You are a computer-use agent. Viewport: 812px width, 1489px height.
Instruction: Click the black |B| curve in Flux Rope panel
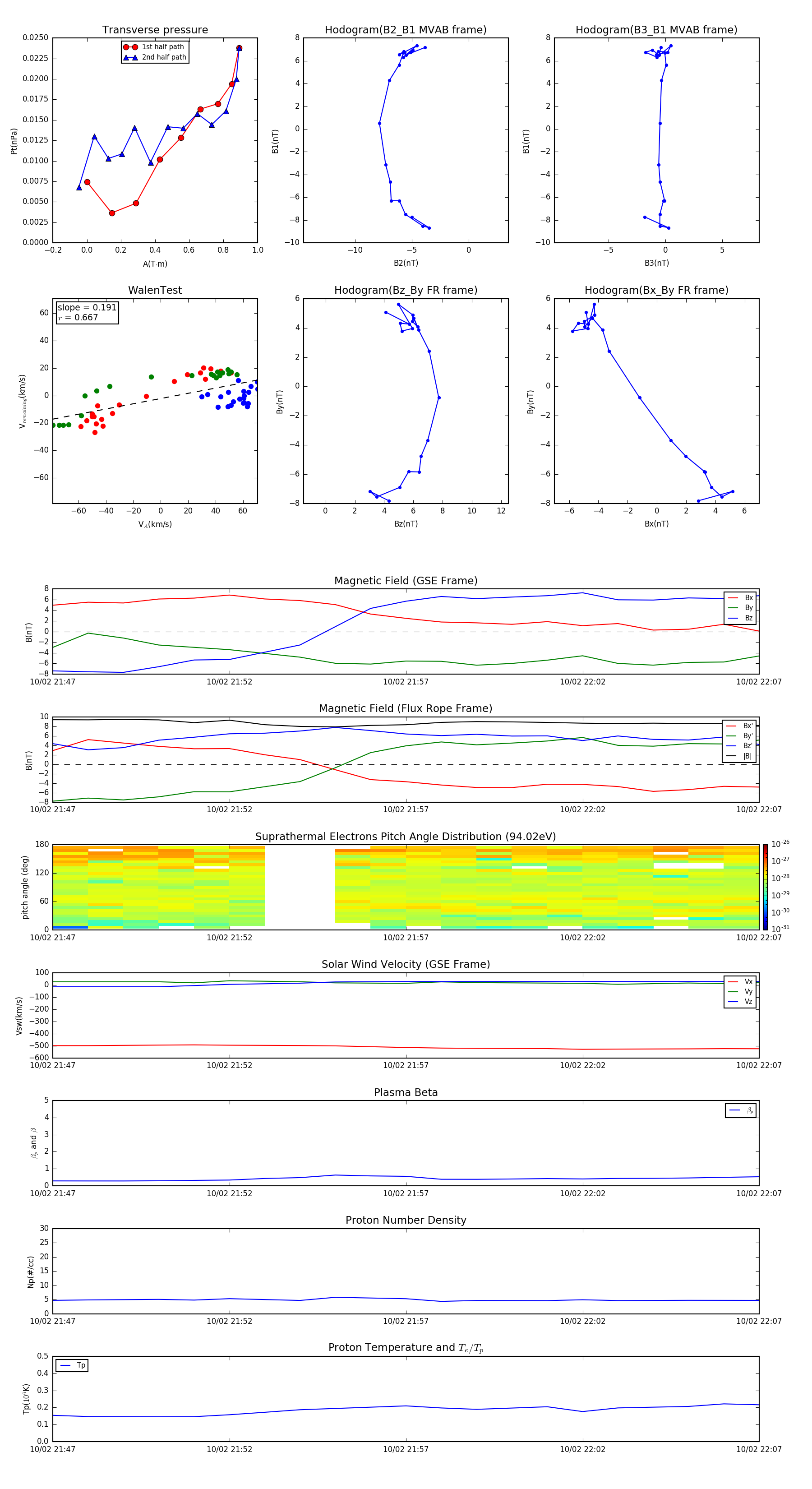coord(406,724)
